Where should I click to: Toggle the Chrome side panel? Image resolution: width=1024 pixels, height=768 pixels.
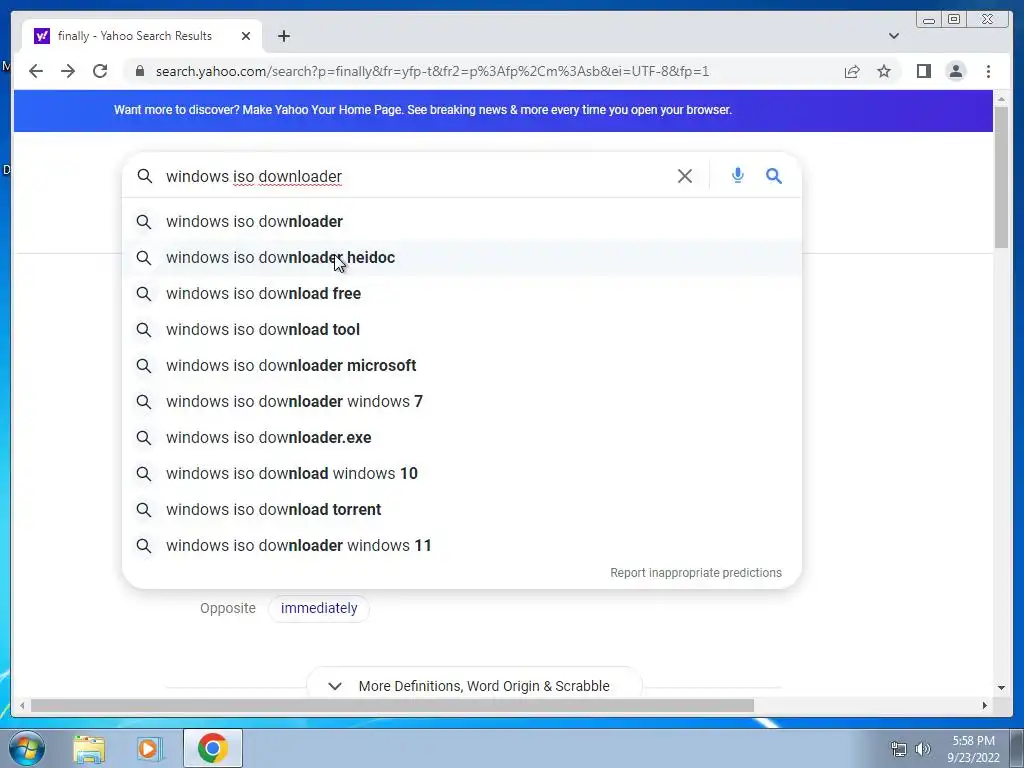[x=923, y=71]
